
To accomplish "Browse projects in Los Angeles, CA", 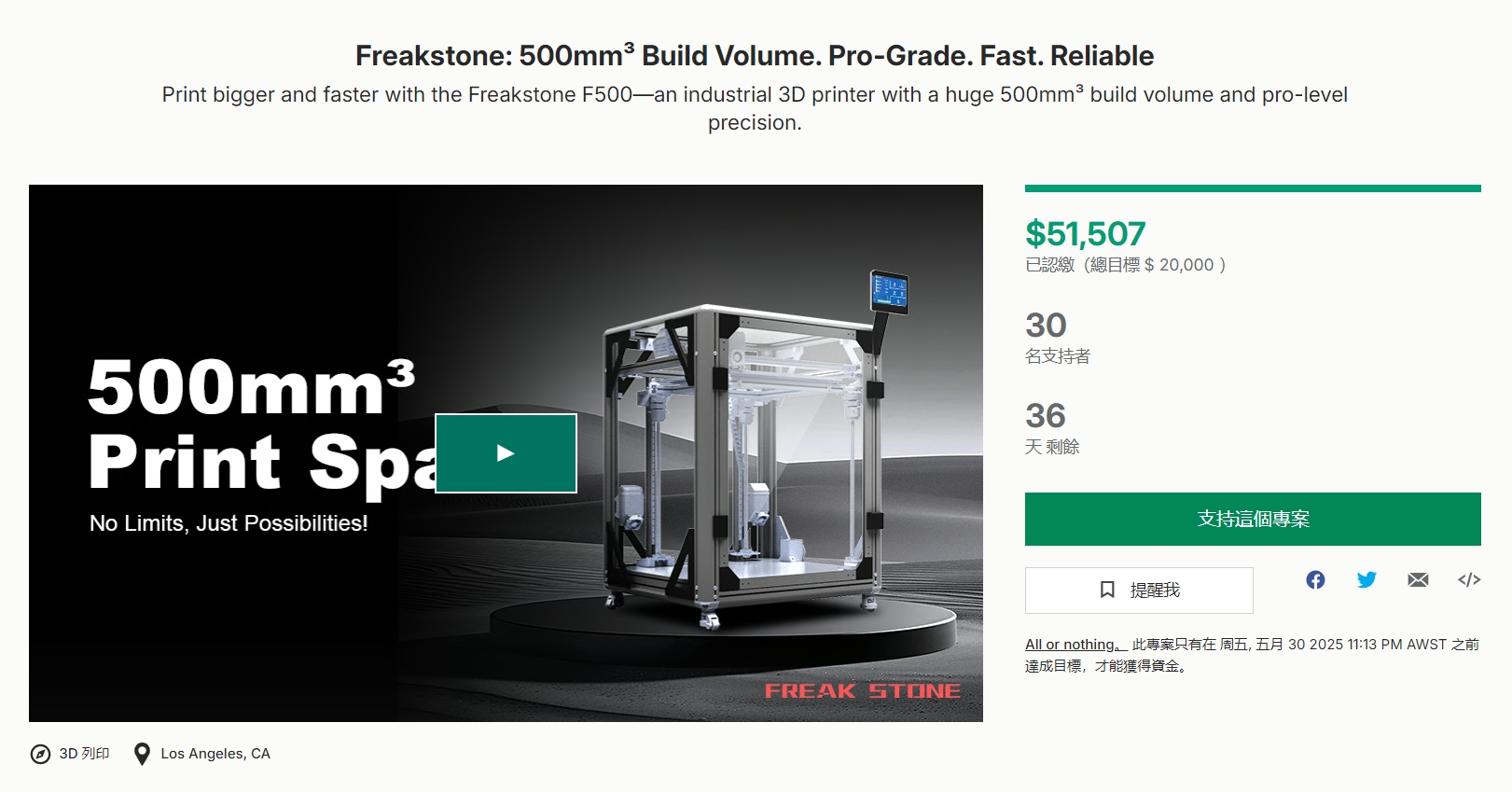I will click(216, 753).
